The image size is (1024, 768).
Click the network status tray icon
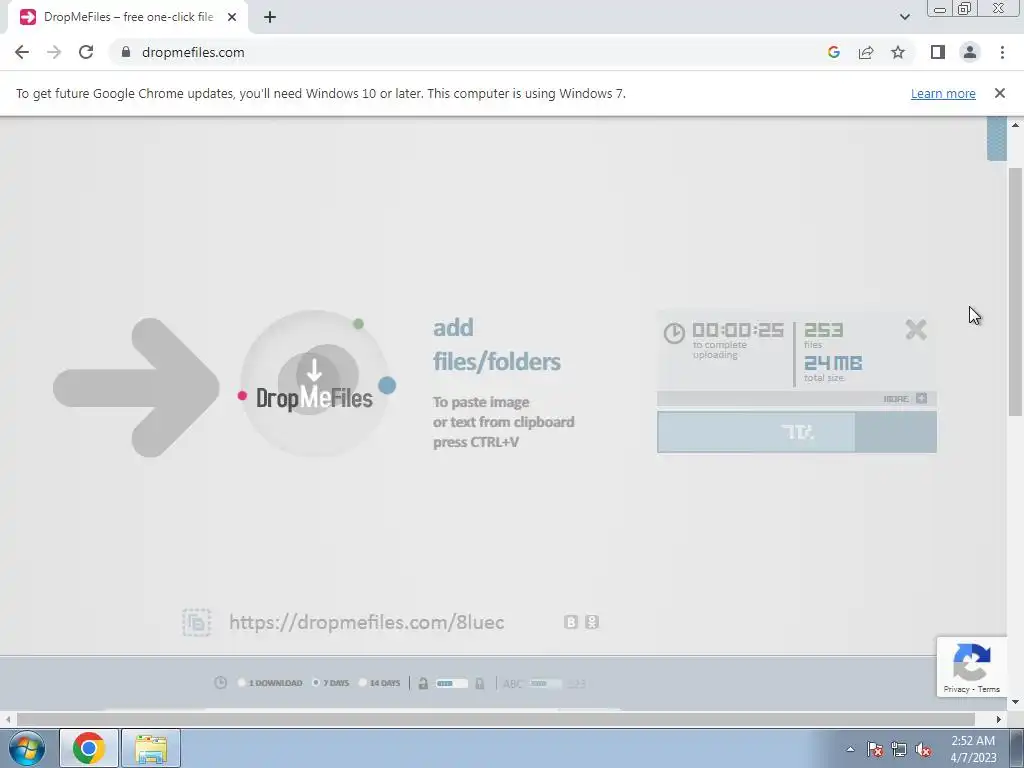point(899,749)
